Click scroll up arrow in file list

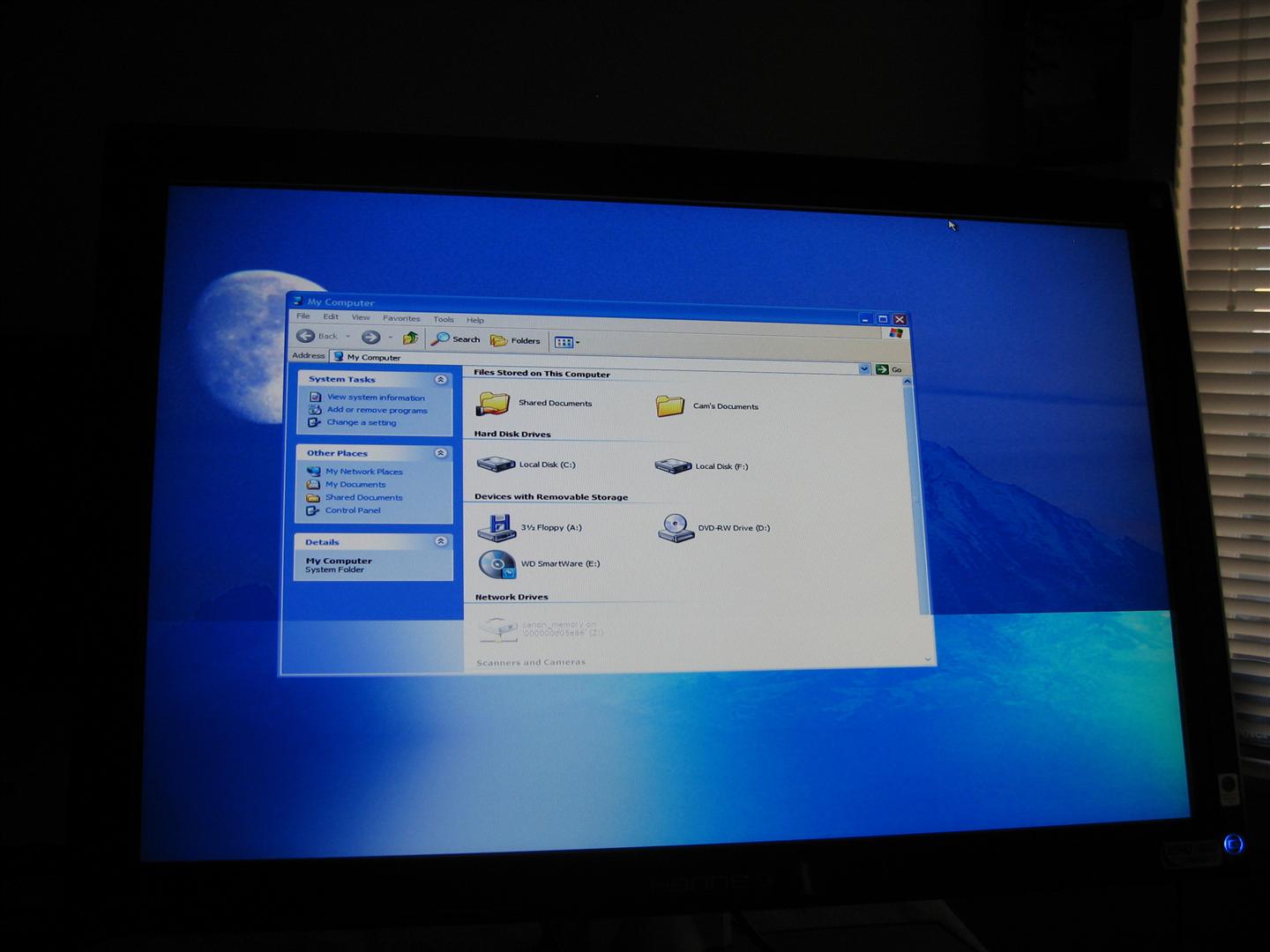(907, 381)
